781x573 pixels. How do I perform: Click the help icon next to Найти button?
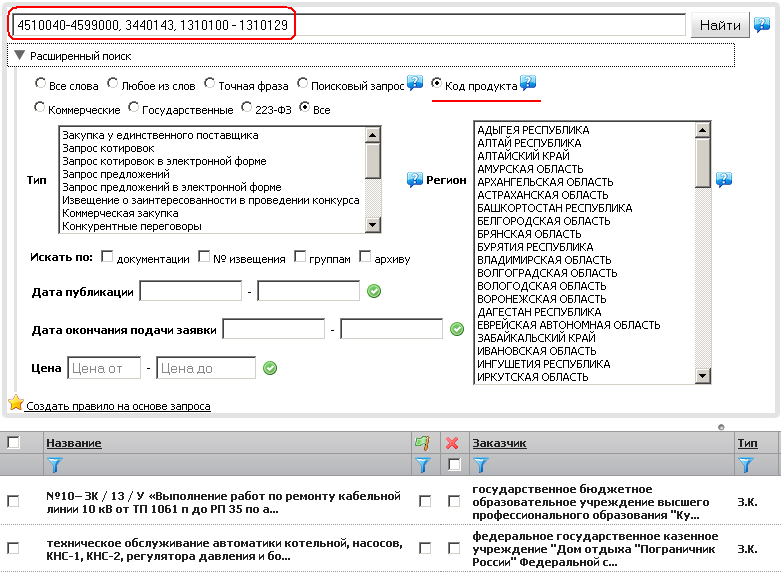(x=762, y=25)
